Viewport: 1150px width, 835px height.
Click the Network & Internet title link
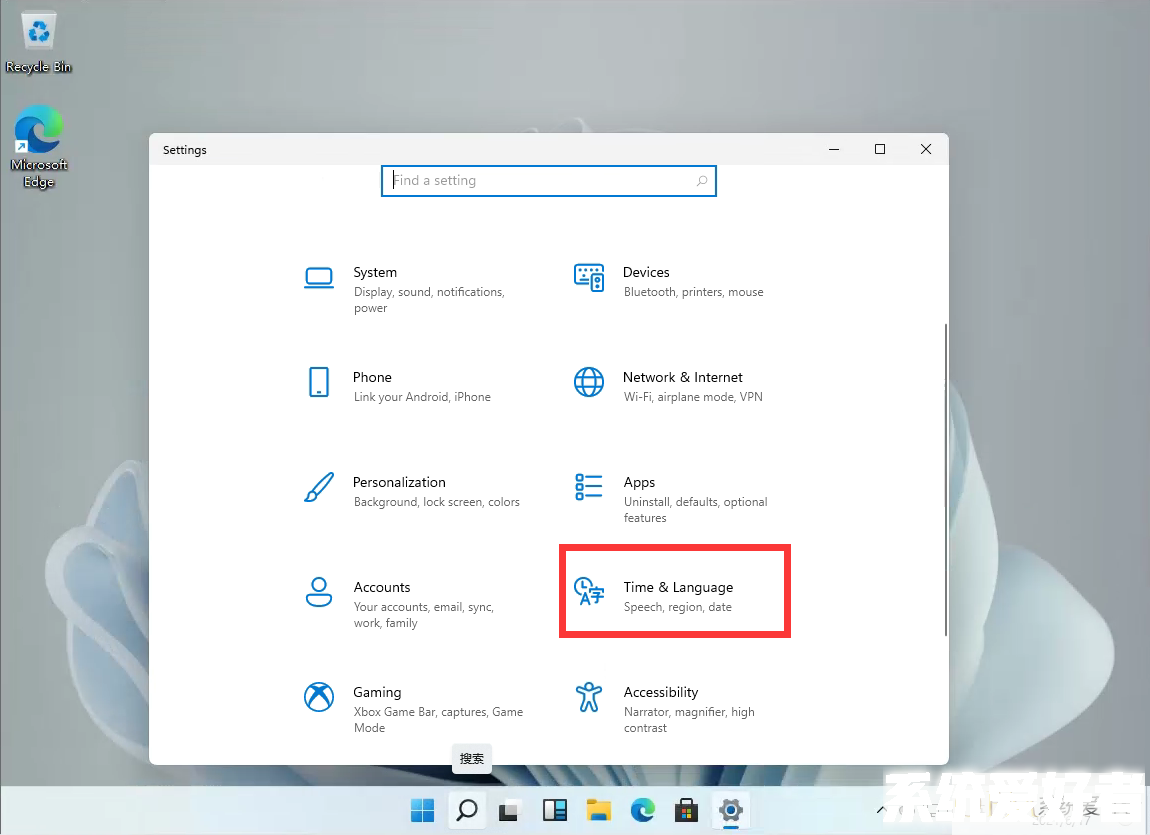682,377
